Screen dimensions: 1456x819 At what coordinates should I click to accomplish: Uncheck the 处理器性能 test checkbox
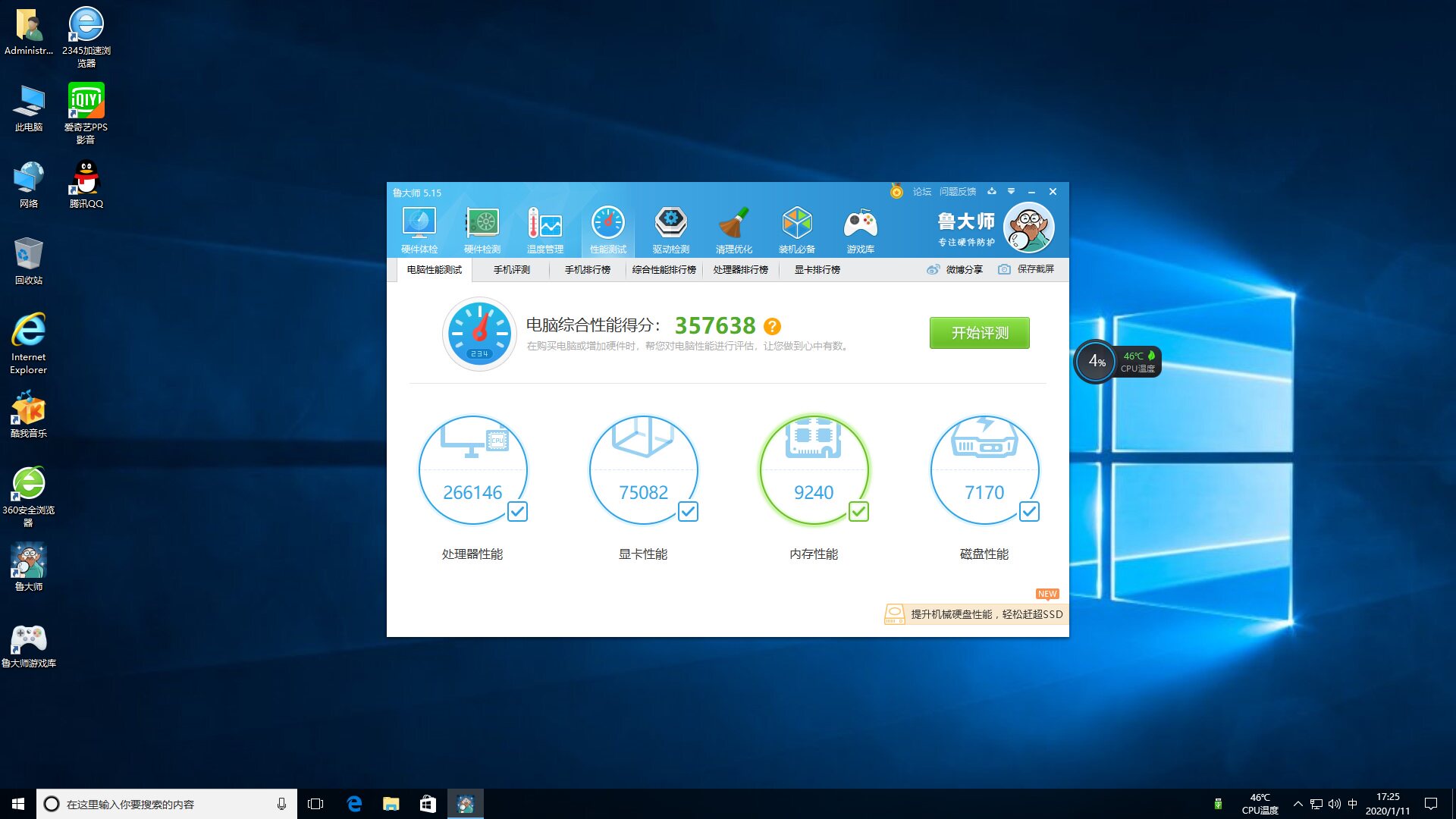pyautogui.click(x=517, y=512)
